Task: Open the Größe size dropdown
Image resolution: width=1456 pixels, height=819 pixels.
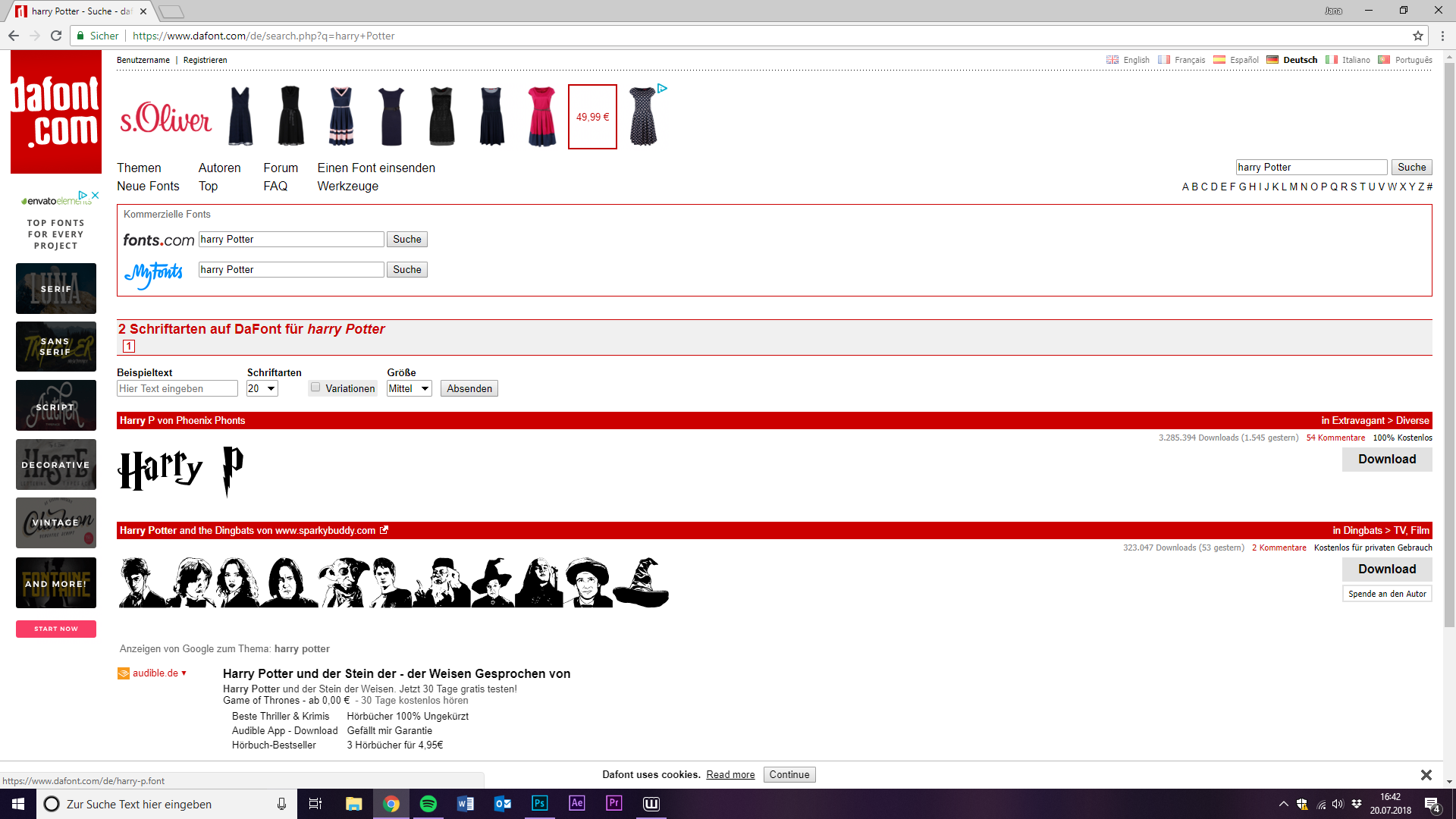Action: coord(409,388)
